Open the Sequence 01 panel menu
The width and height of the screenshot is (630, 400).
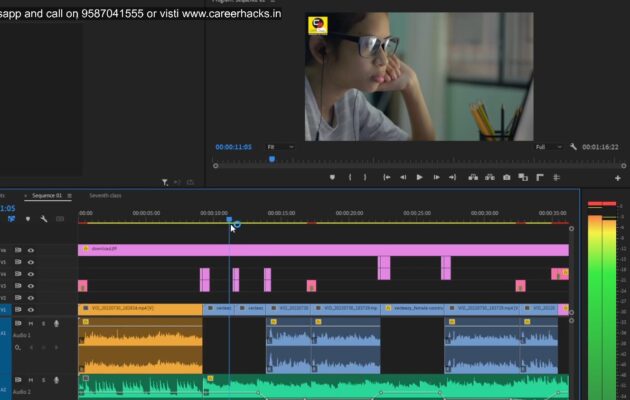pyautogui.click(x=70, y=196)
